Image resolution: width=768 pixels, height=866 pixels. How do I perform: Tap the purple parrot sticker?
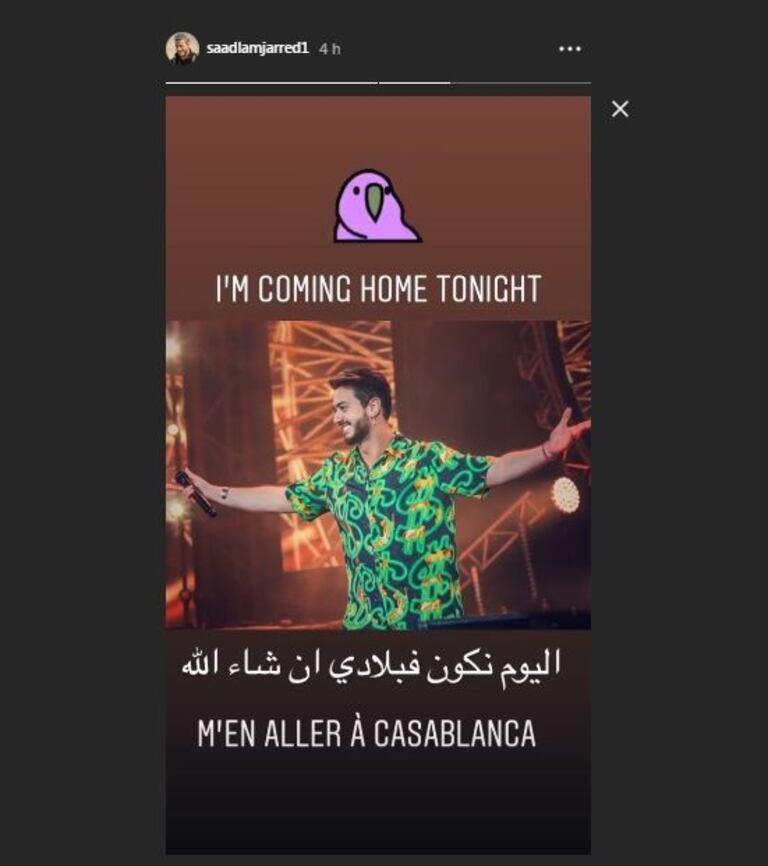377,206
